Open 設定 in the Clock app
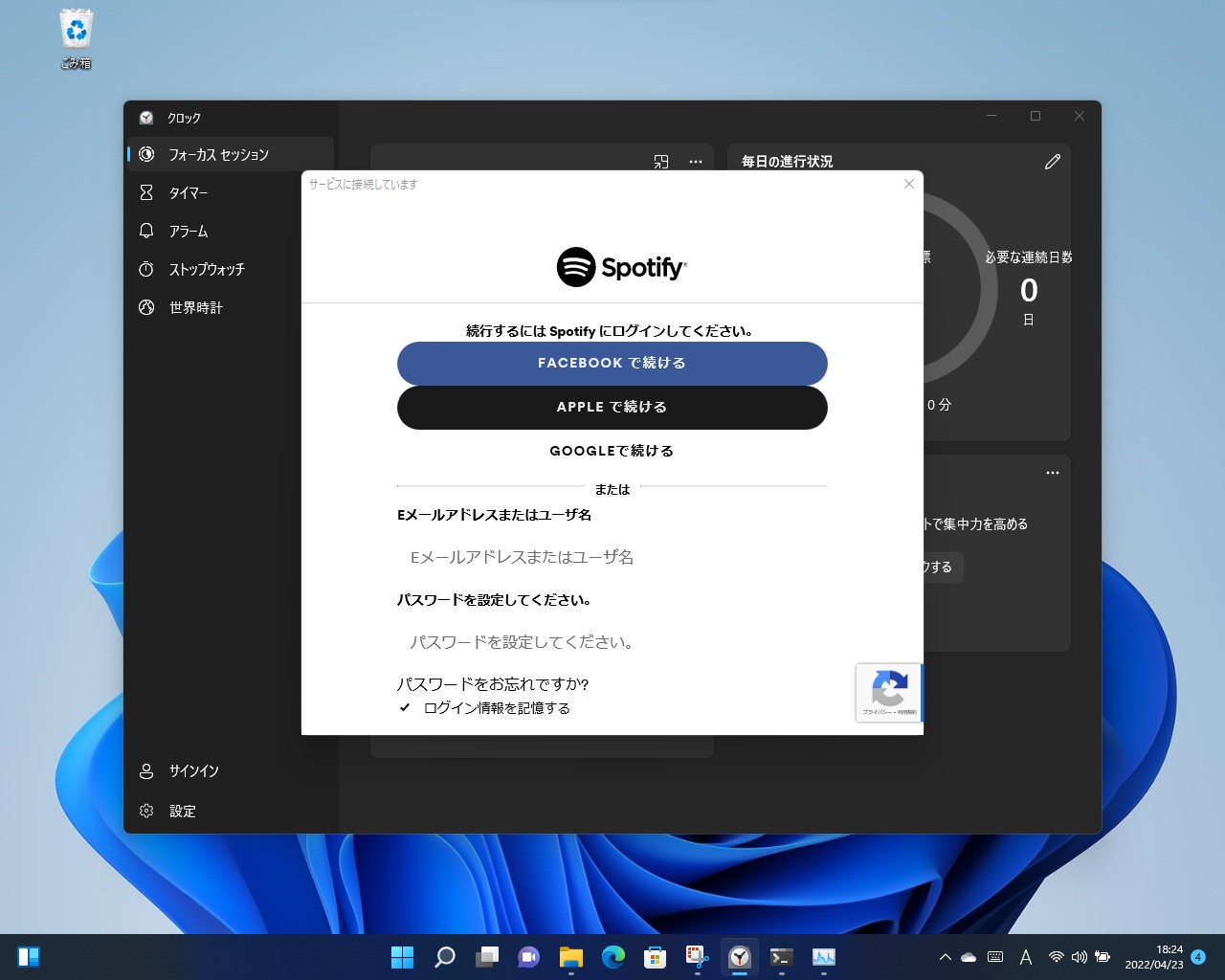This screenshot has height=980, width=1225. pyautogui.click(x=231, y=811)
